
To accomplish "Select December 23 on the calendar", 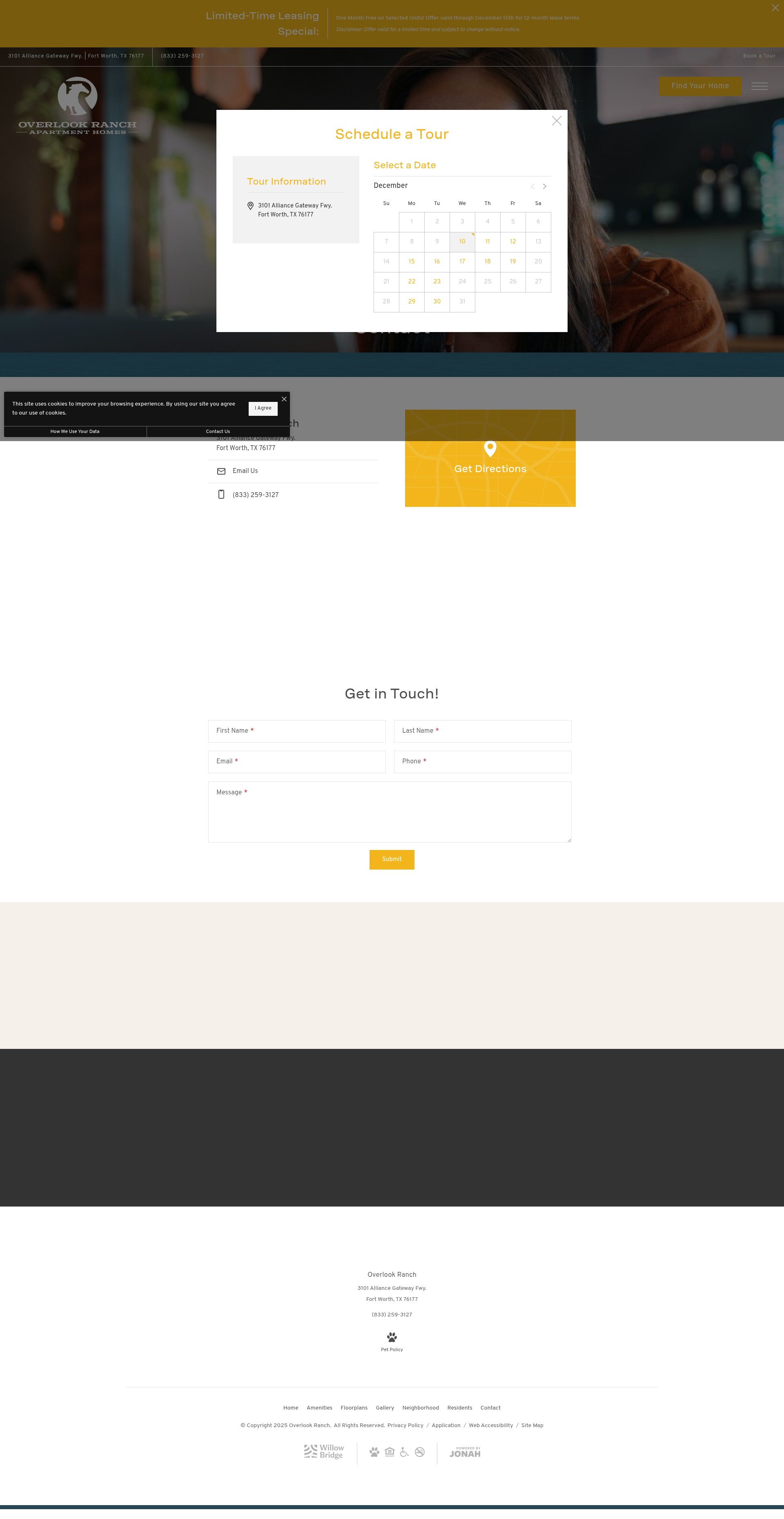I will point(437,282).
